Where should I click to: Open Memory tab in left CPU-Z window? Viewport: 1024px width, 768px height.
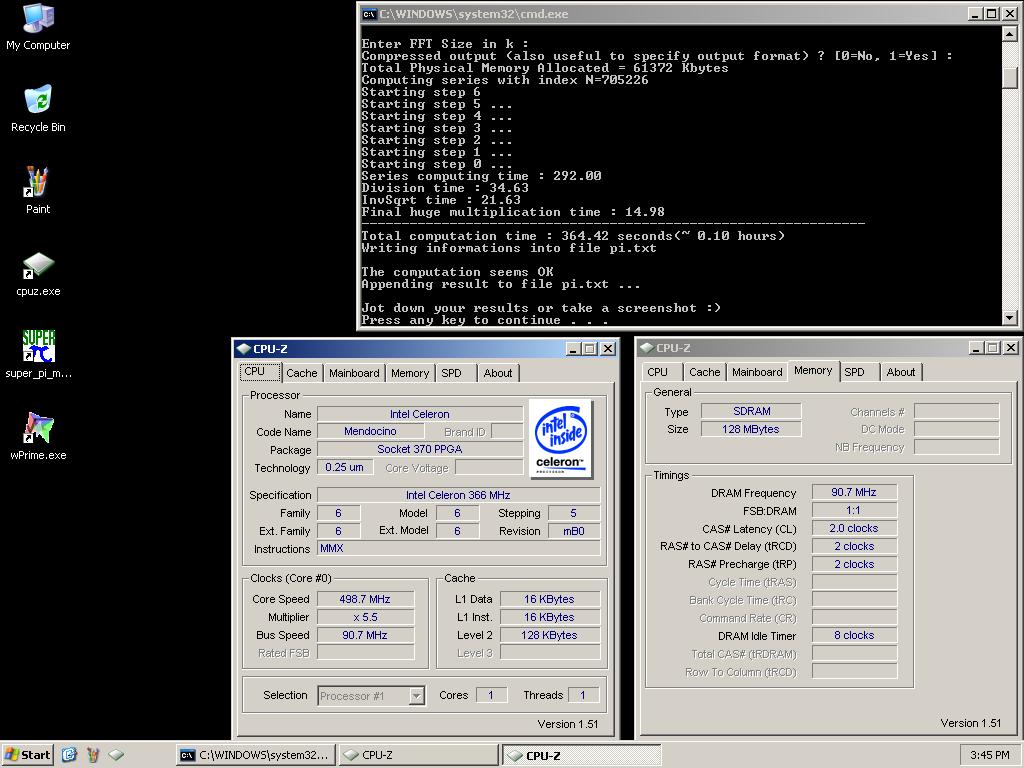(x=410, y=373)
